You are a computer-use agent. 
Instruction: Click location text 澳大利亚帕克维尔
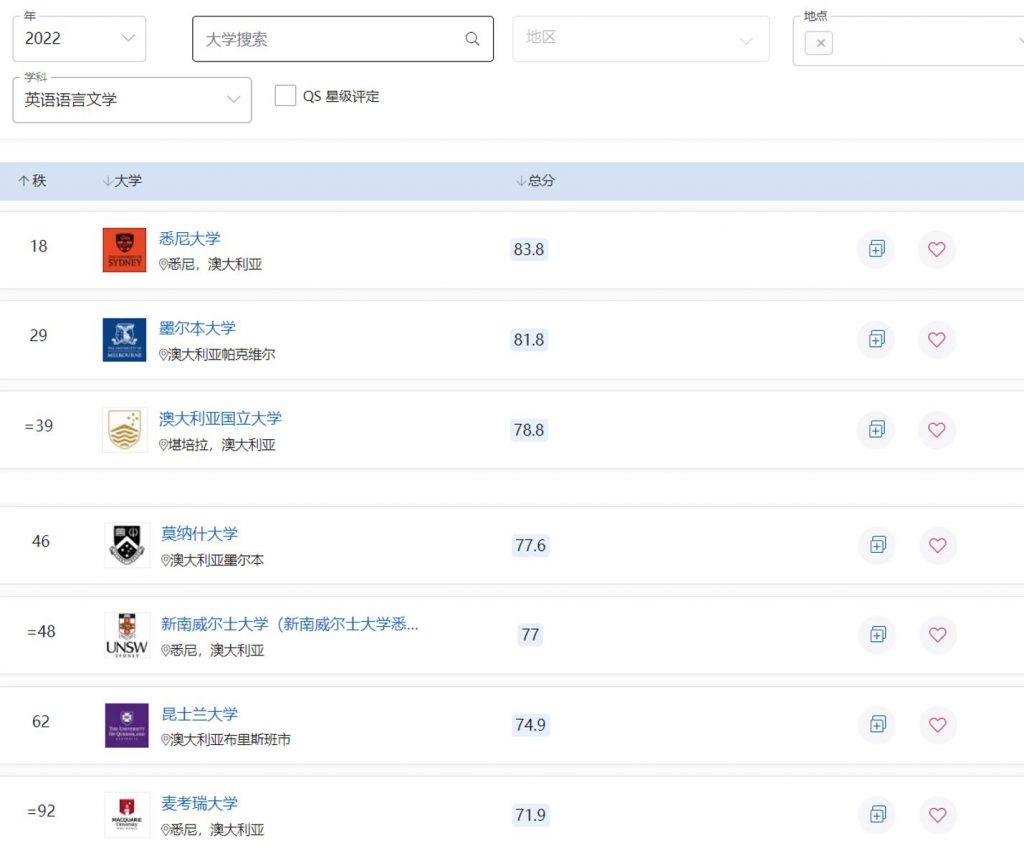click(x=221, y=355)
